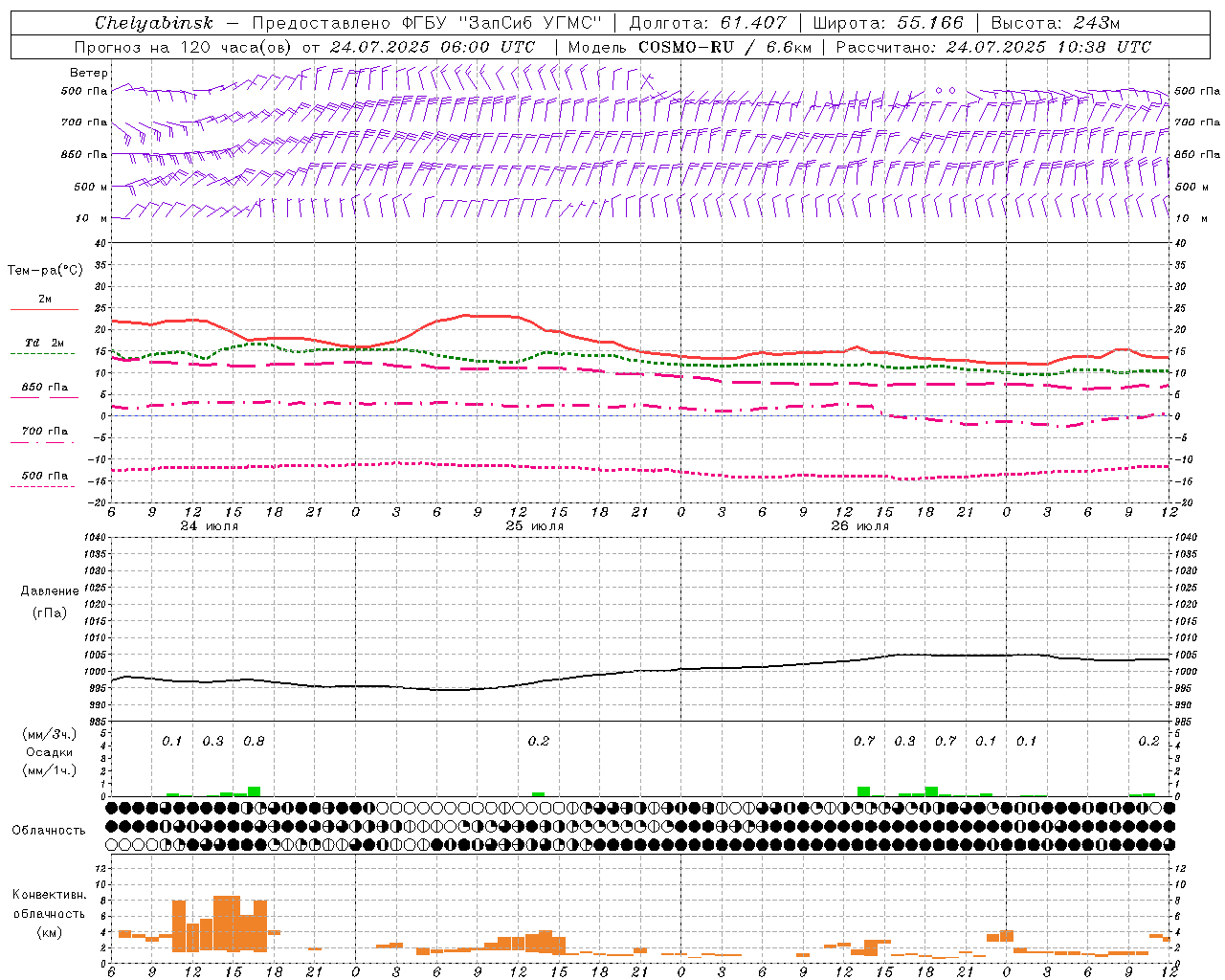
Task: Click the height value 243м
Action: click(1096, 23)
